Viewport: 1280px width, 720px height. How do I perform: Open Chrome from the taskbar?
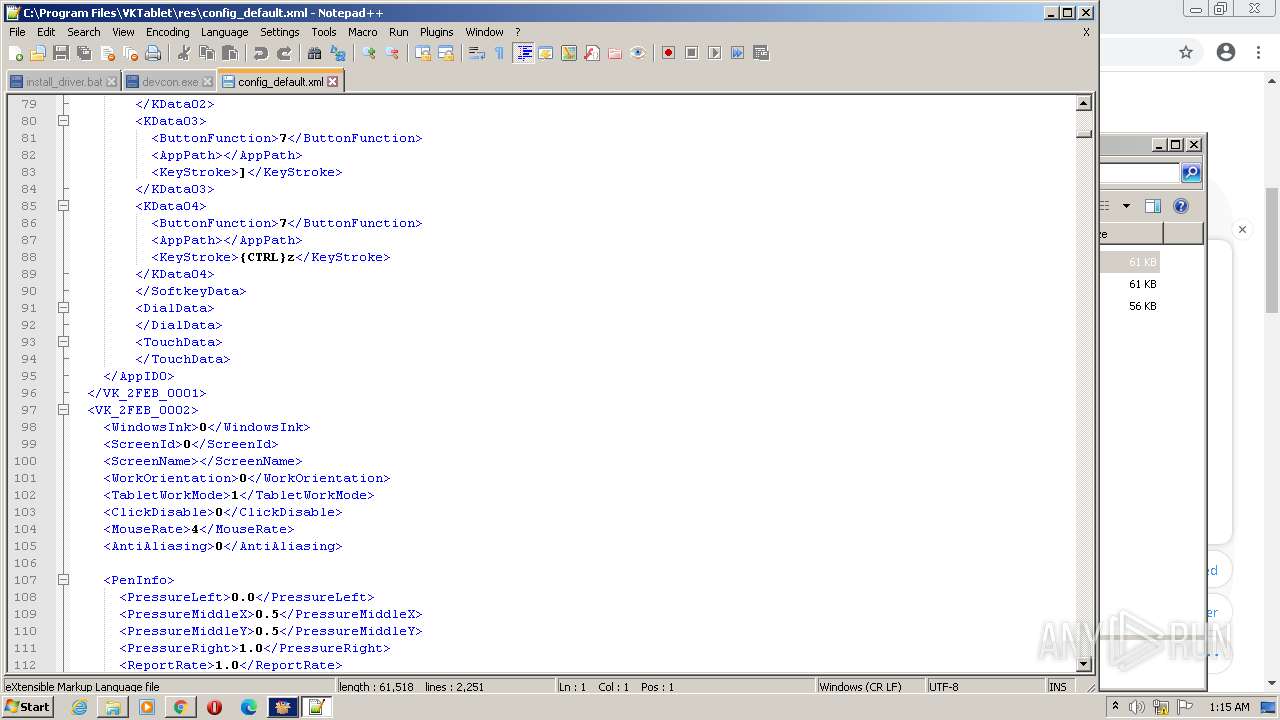pos(180,707)
